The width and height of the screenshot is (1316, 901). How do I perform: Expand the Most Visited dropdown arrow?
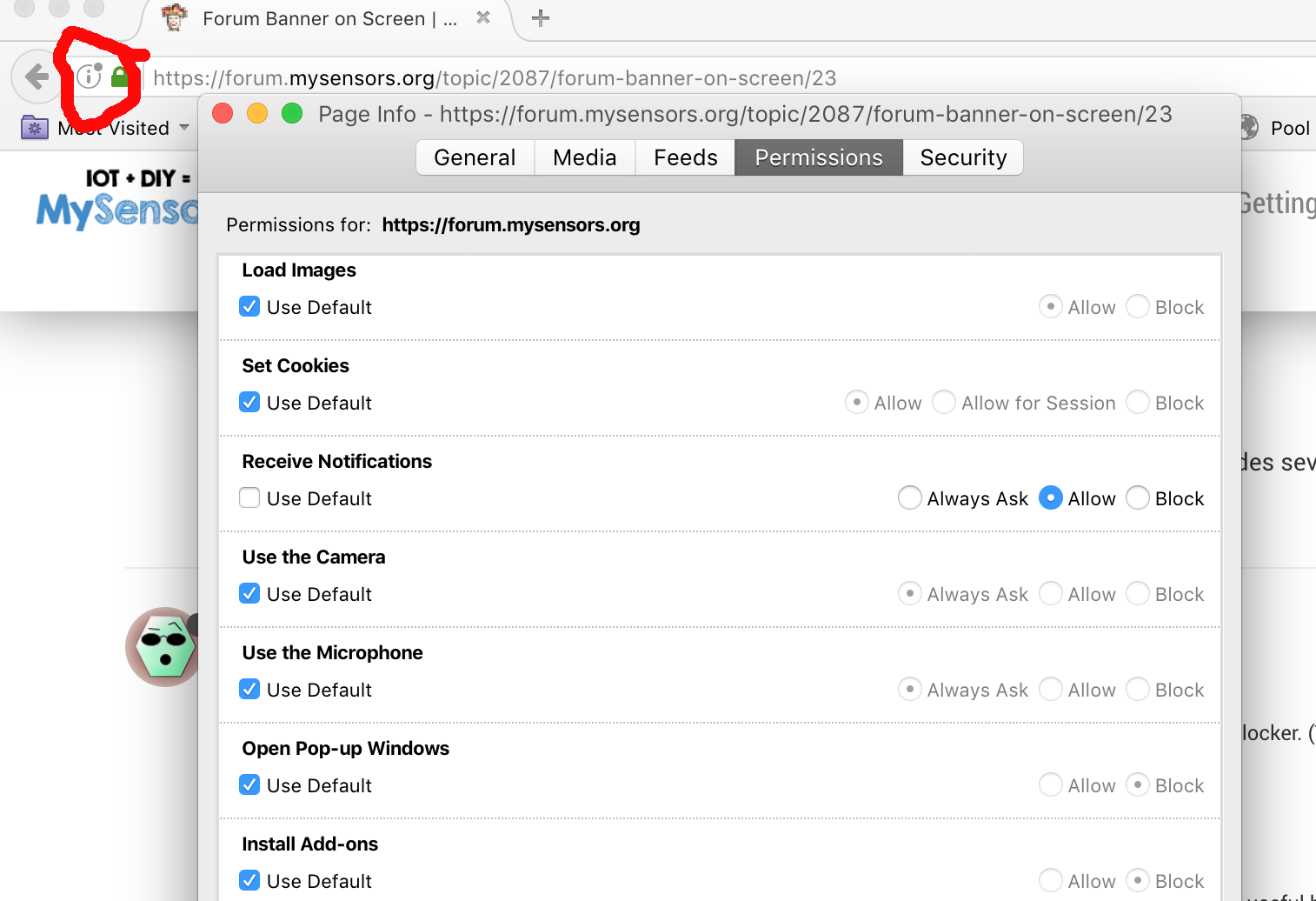tap(184, 128)
